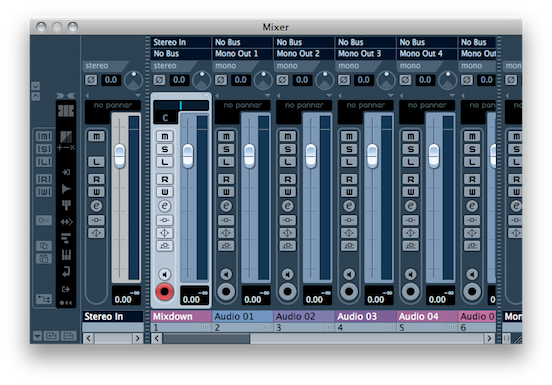Bypass inserts on Audio 01 channel
This screenshot has height=385, width=552.
[226, 220]
